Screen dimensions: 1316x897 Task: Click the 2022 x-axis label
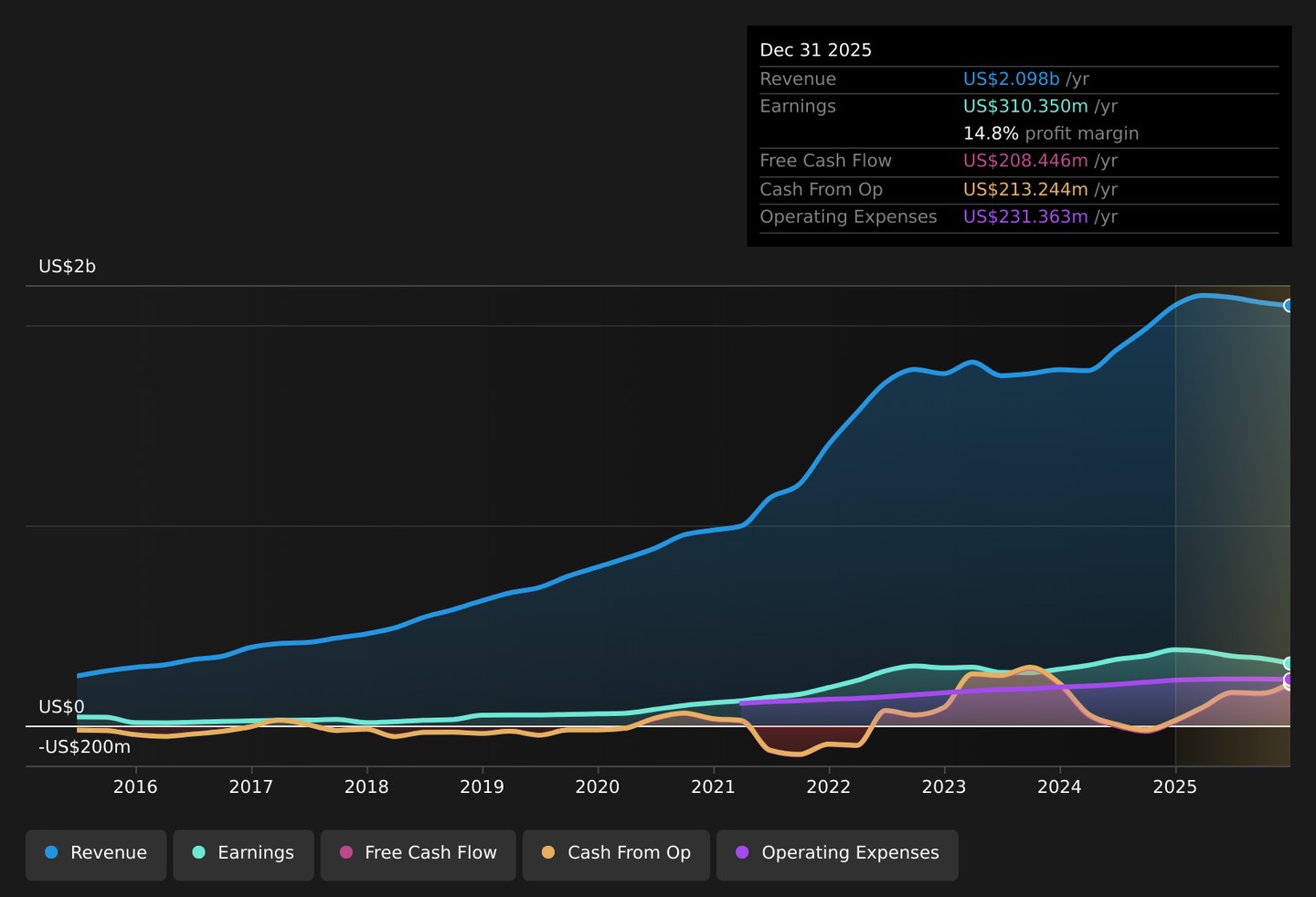[x=829, y=787]
